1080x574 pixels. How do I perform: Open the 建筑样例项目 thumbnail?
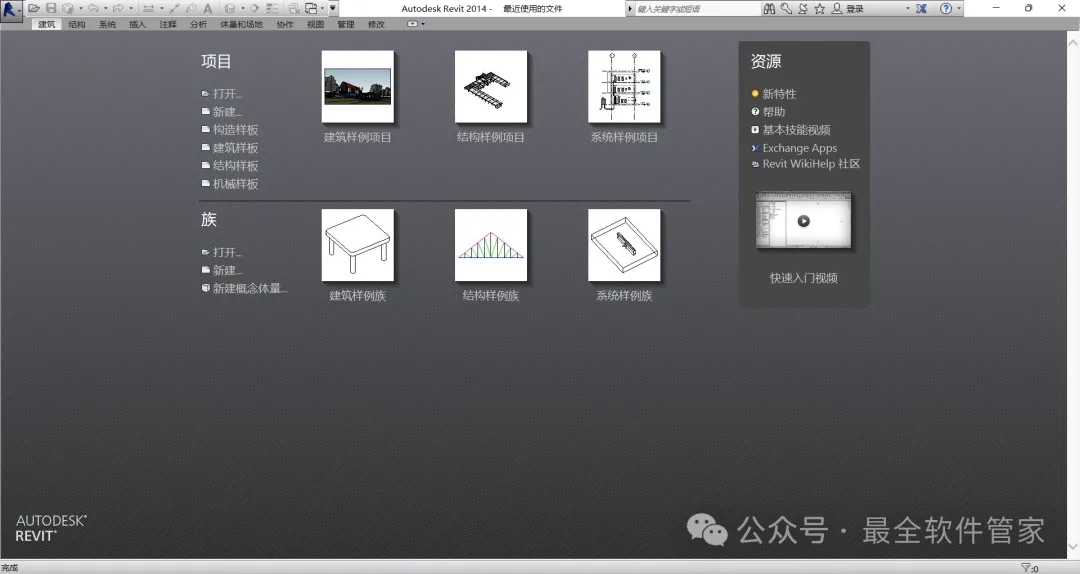[357, 87]
